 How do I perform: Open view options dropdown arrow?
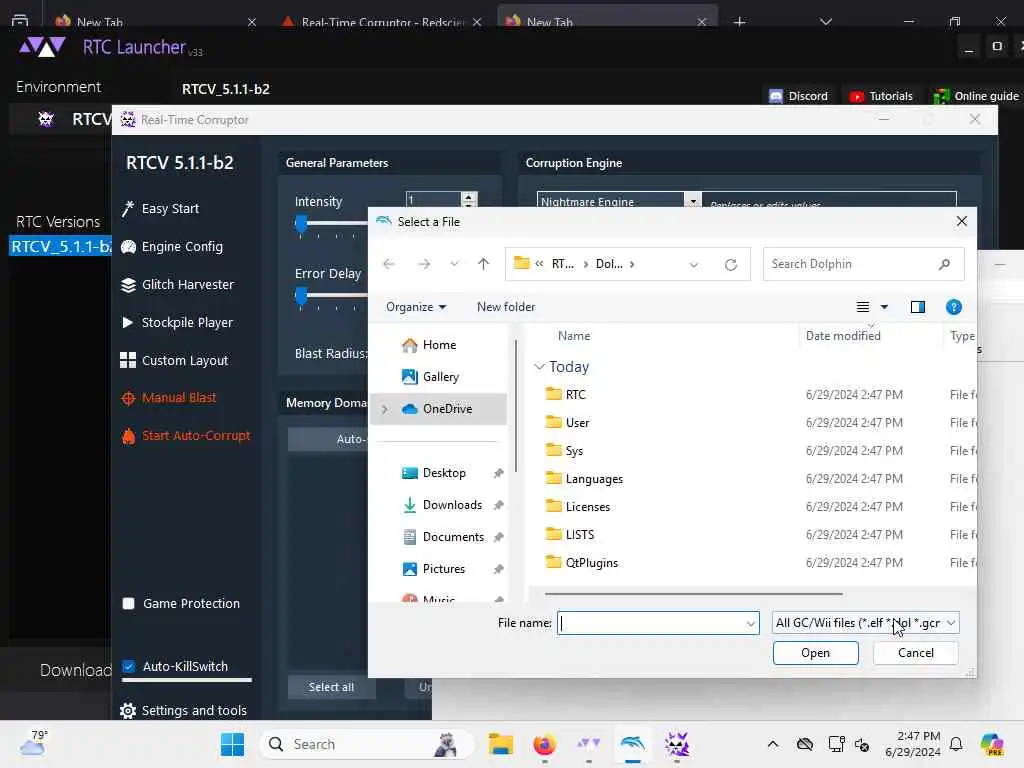click(x=884, y=307)
